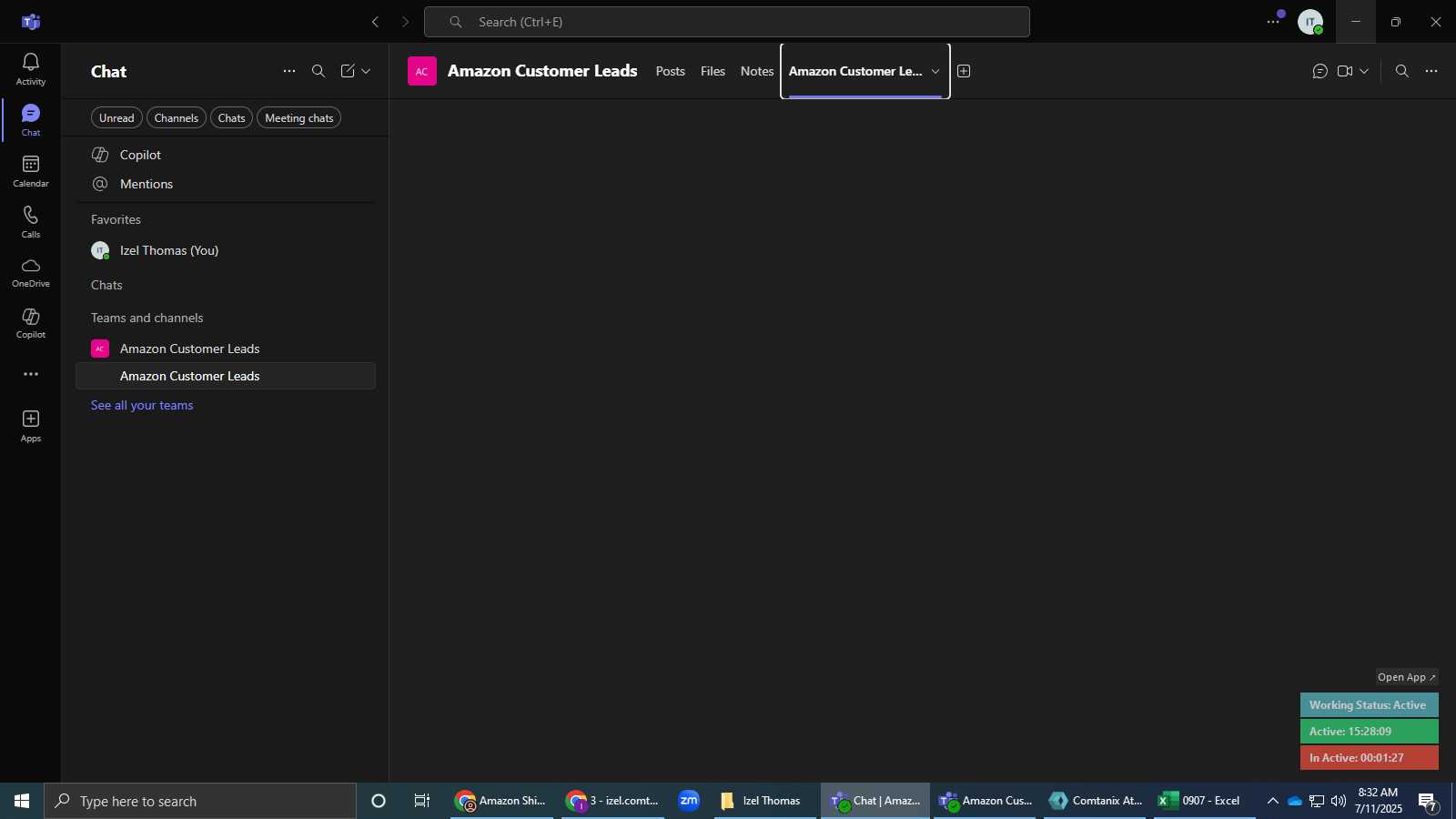
Task: Expand the Chats section header
Action: click(106, 285)
